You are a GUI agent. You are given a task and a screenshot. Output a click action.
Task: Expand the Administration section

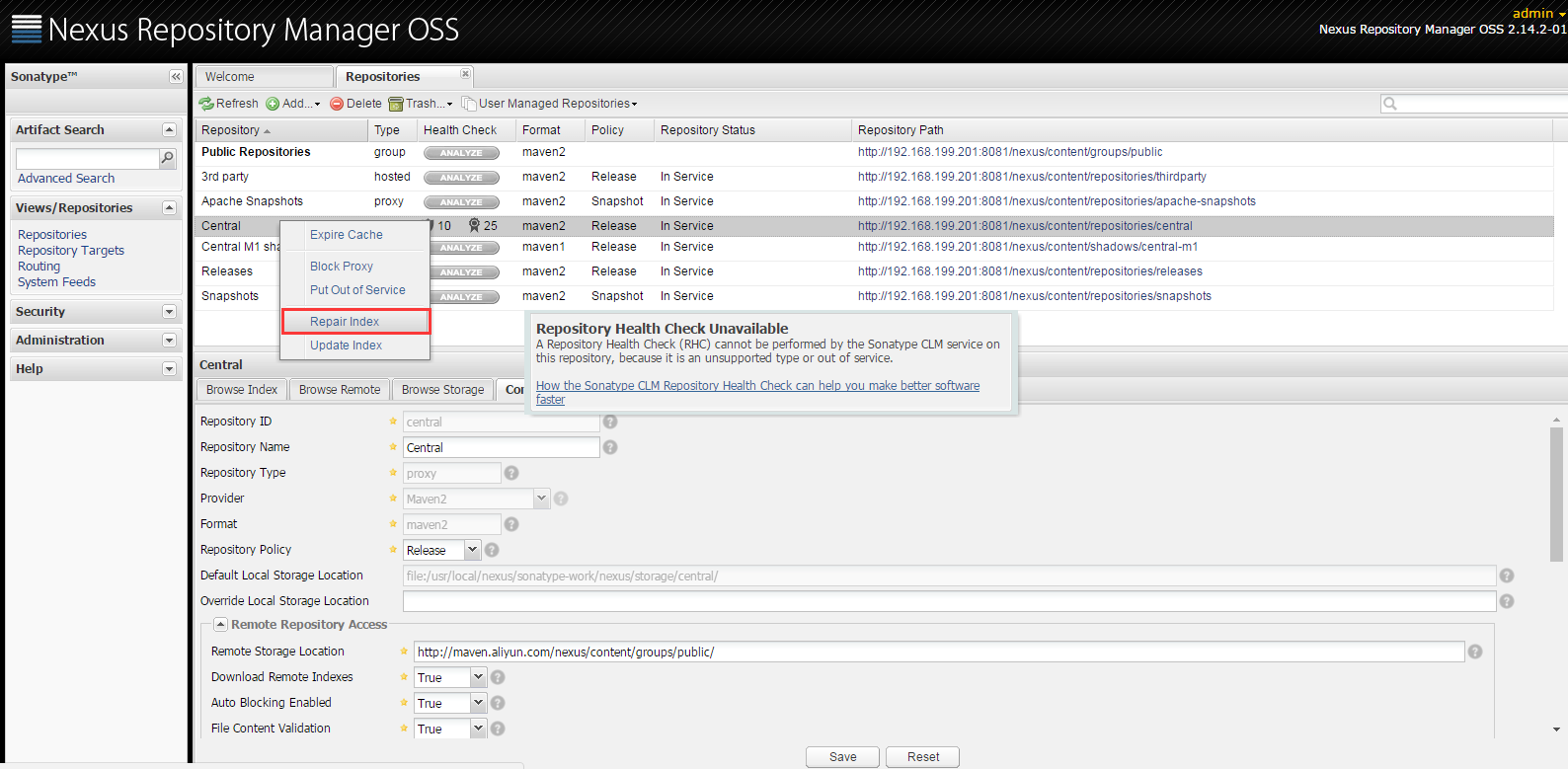pyautogui.click(x=169, y=341)
